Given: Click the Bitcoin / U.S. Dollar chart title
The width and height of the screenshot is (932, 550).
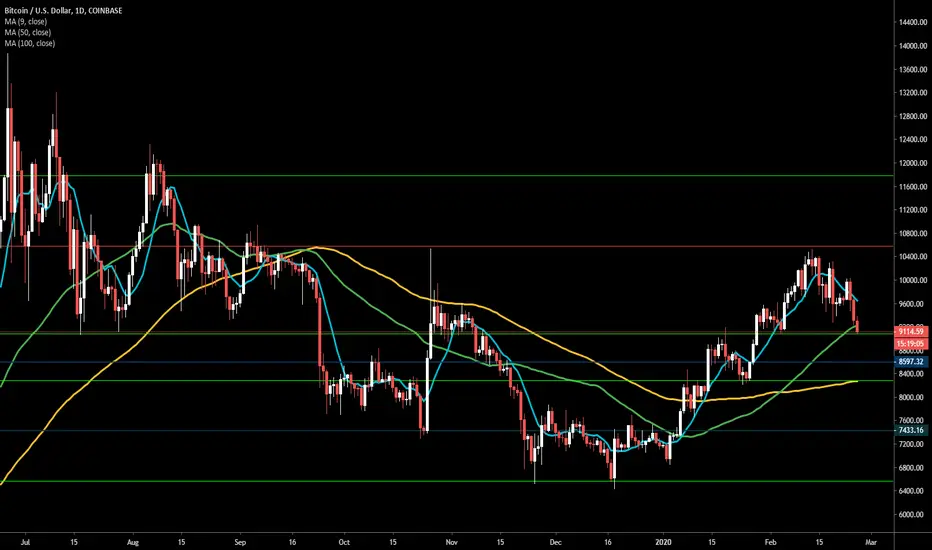Looking at the screenshot, I should [63, 11].
